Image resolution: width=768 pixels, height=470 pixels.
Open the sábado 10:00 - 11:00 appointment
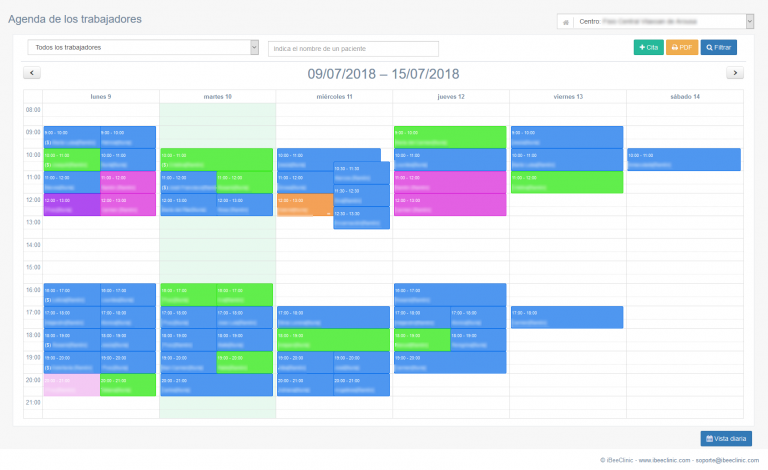[683, 159]
